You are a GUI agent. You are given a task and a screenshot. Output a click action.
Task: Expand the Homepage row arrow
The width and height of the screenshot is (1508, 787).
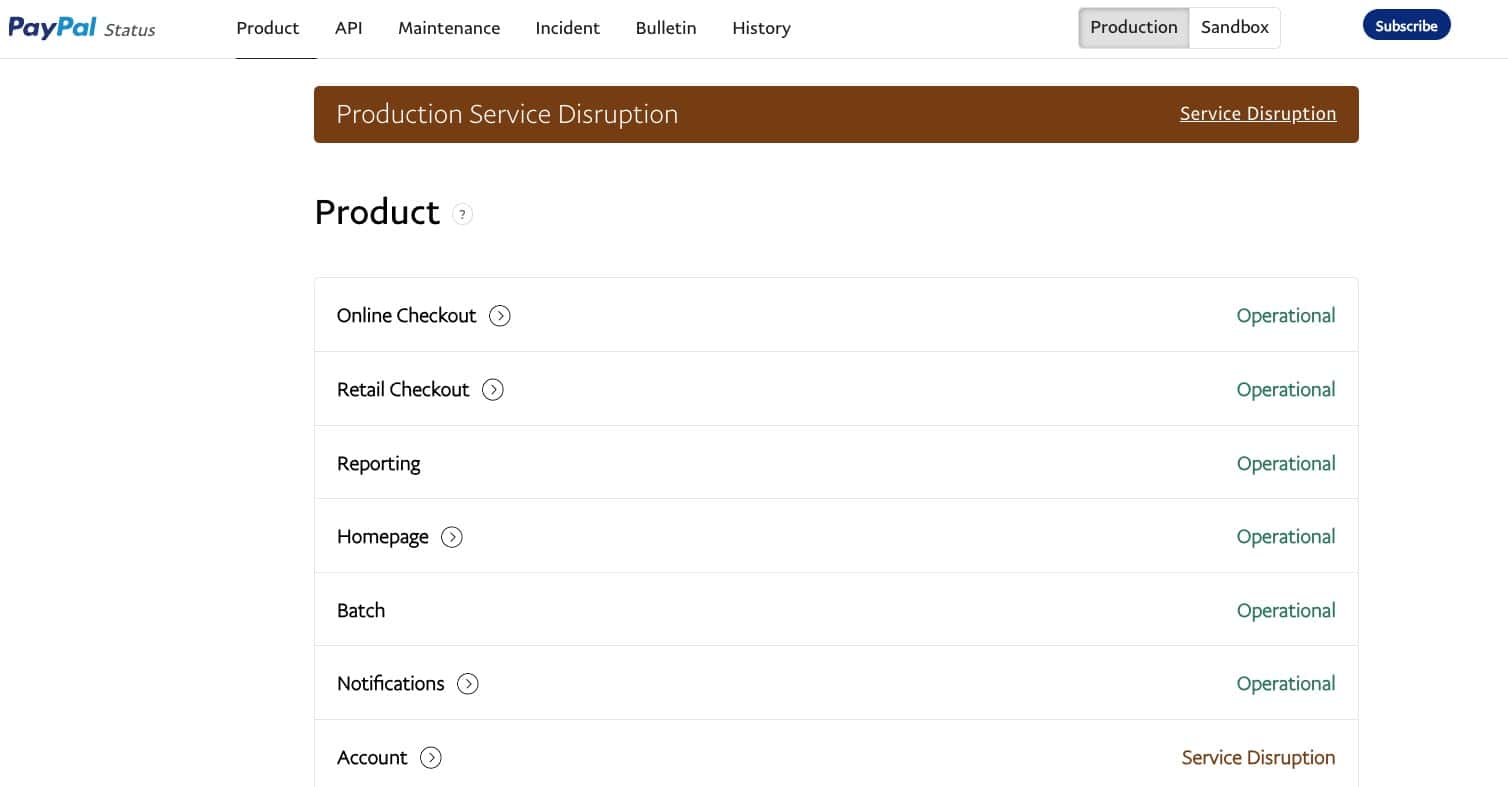click(452, 537)
